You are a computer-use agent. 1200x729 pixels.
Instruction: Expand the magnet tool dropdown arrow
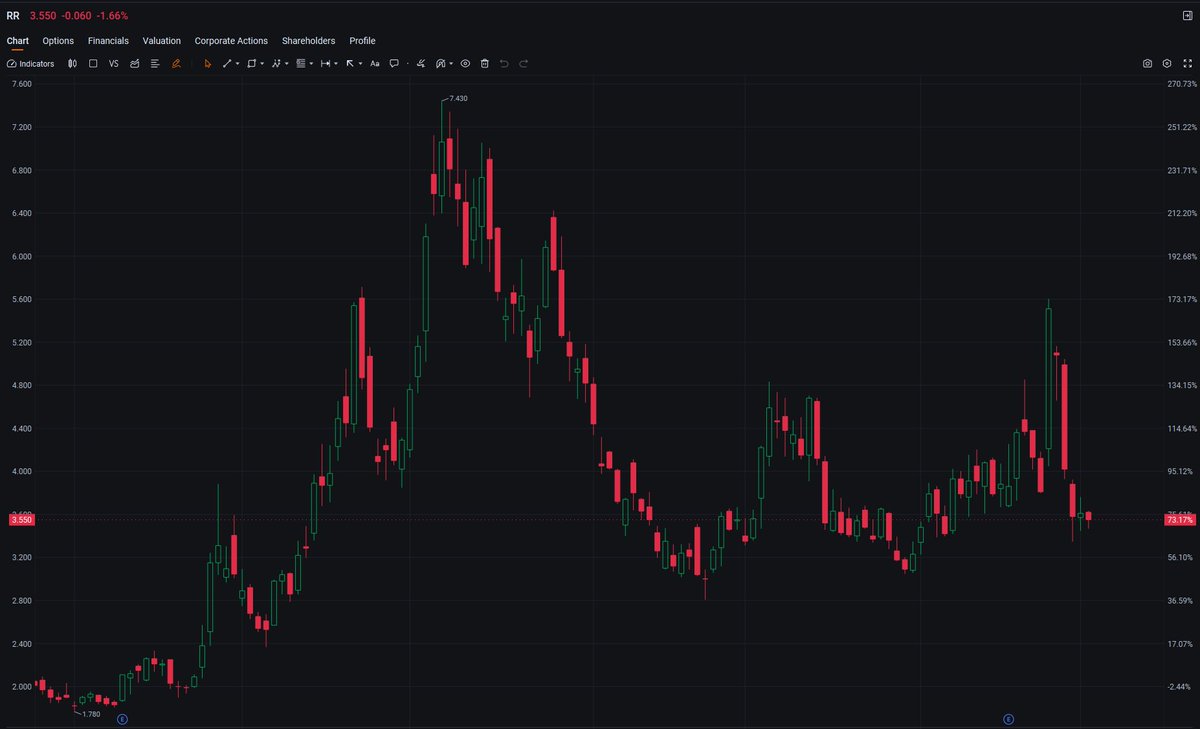[451, 63]
